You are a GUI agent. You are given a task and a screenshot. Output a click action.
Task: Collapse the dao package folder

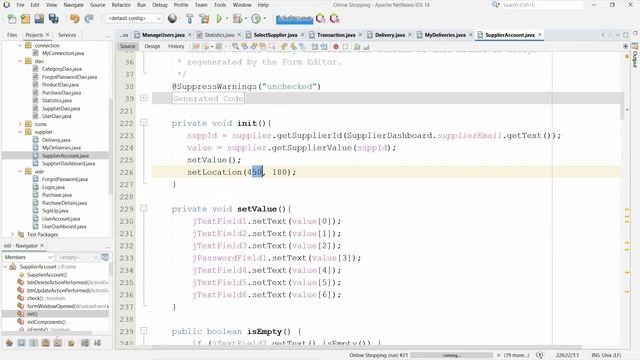(x=20, y=61)
